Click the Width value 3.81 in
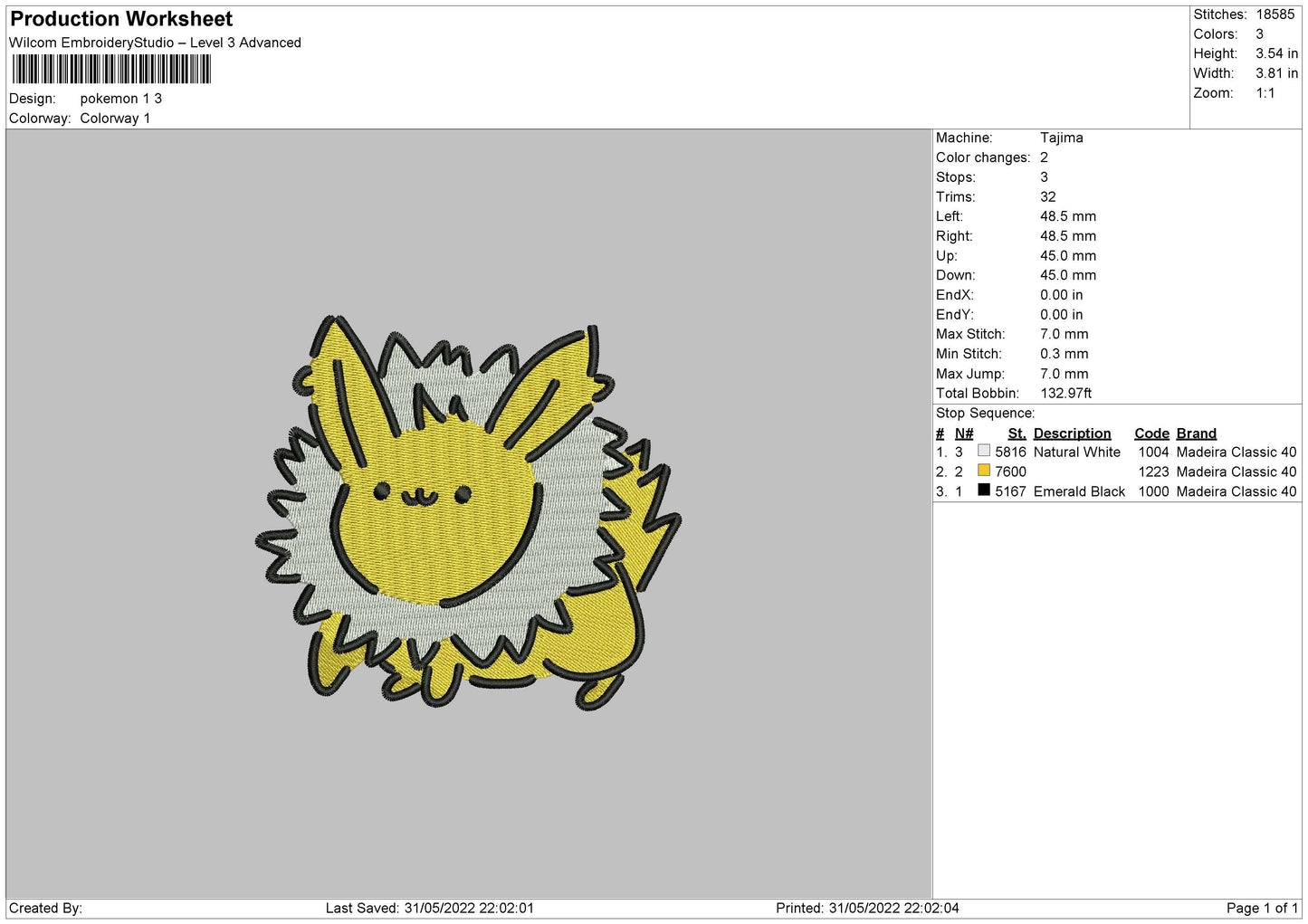 tap(1276, 73)
